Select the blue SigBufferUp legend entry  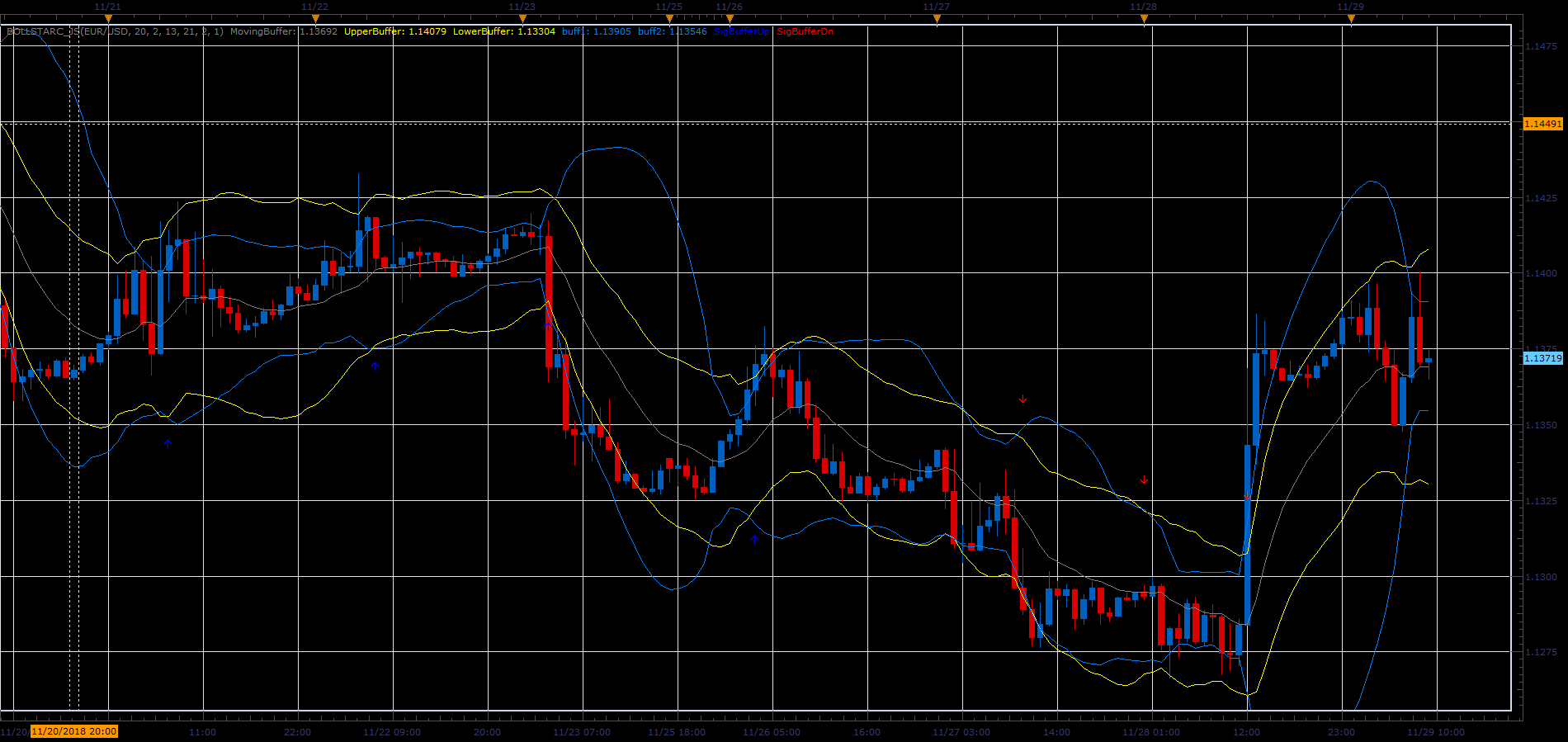pyautogui.click(x=742, y=31)
